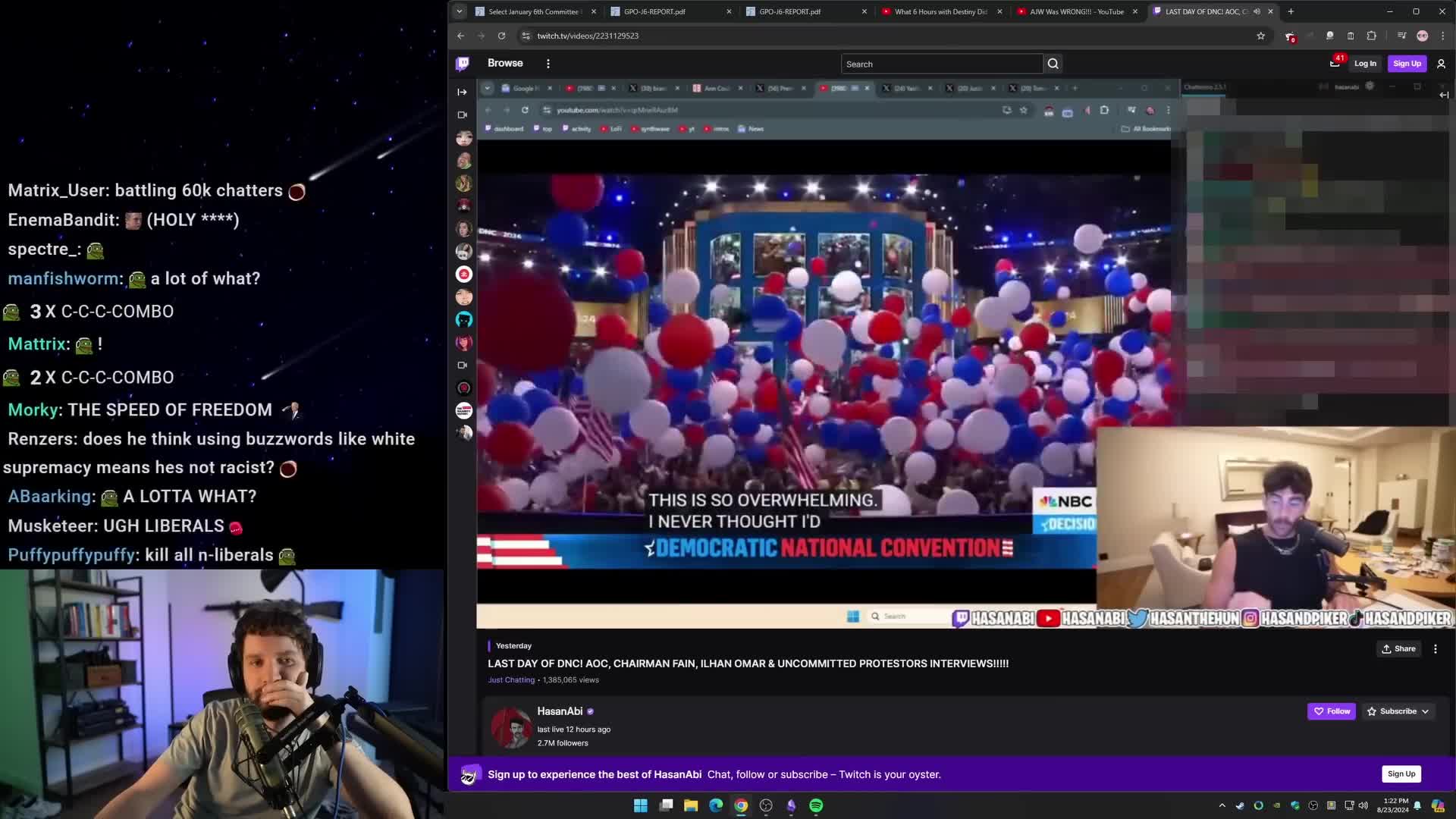Launch File Explorer from the taskbar
The width and height of the screenshot is (1456, 819).
691,805
